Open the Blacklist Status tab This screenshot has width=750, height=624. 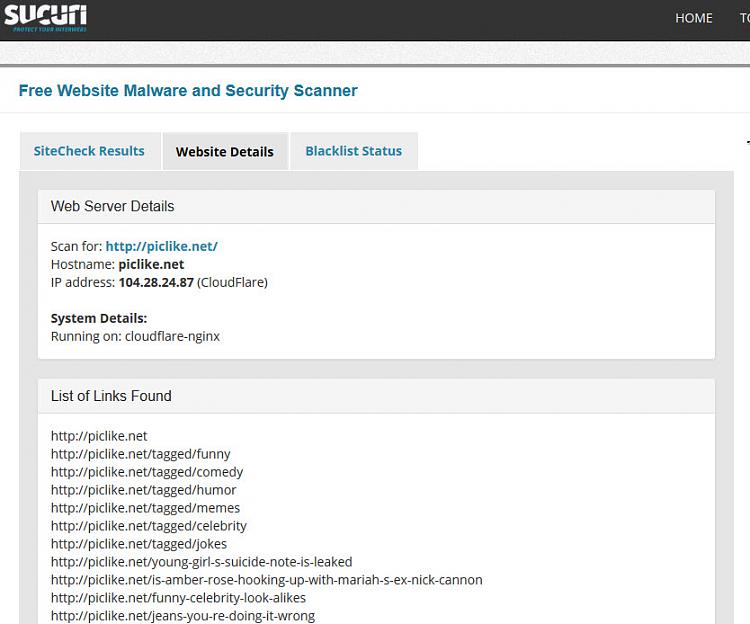[353, 151]
